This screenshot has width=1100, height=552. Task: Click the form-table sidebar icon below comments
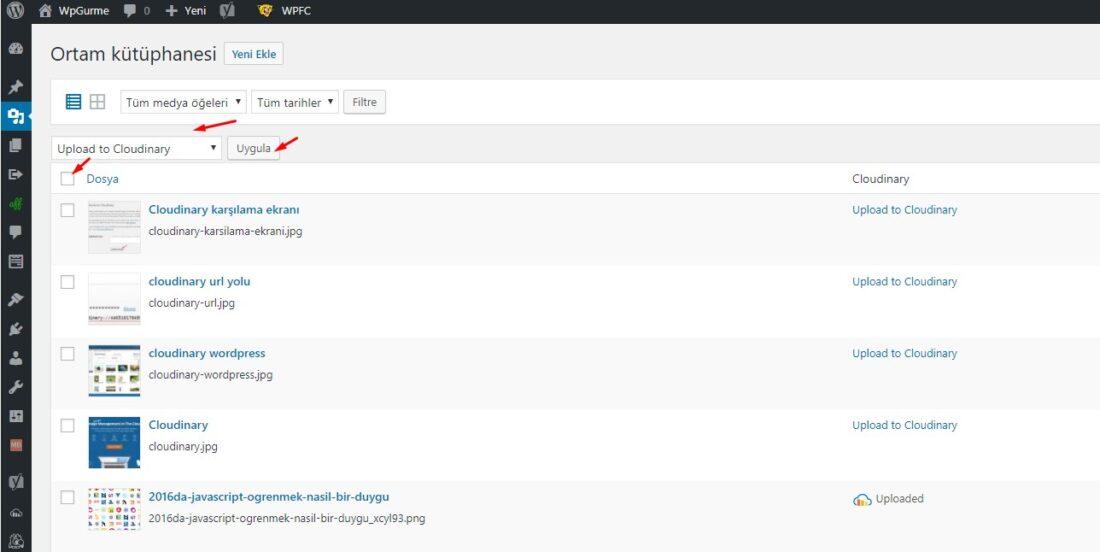tap(15, 262)
